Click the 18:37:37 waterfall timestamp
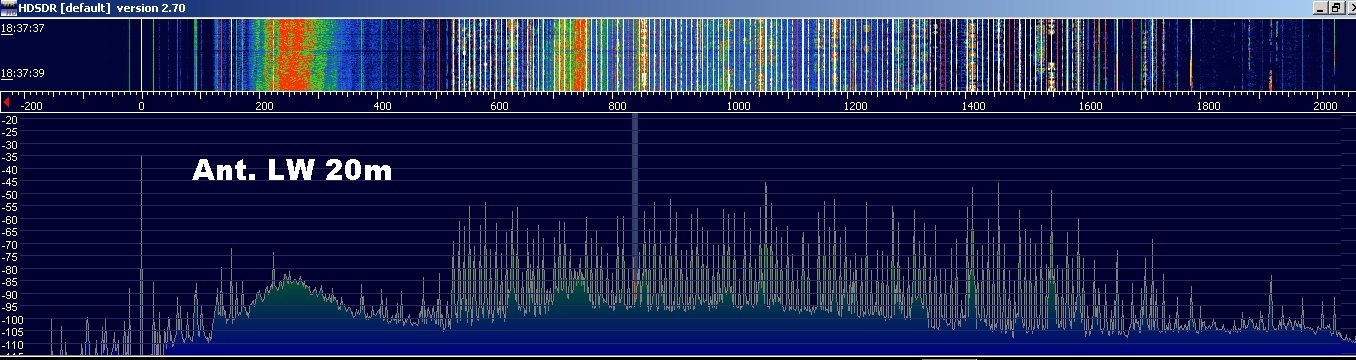Image resolution: width=1356 pixels, height=360 pixels. pyautogui.click(x=20, y=28)
